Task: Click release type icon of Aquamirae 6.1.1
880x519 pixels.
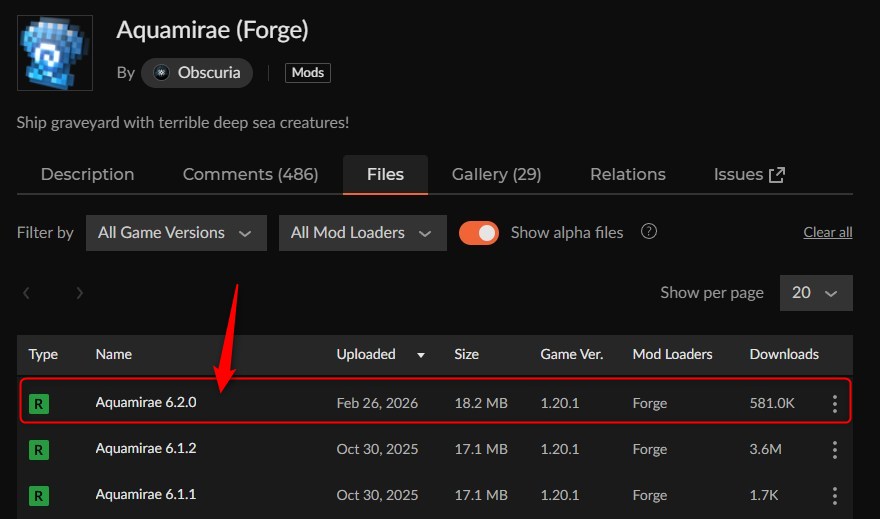Action: (39, 495)
